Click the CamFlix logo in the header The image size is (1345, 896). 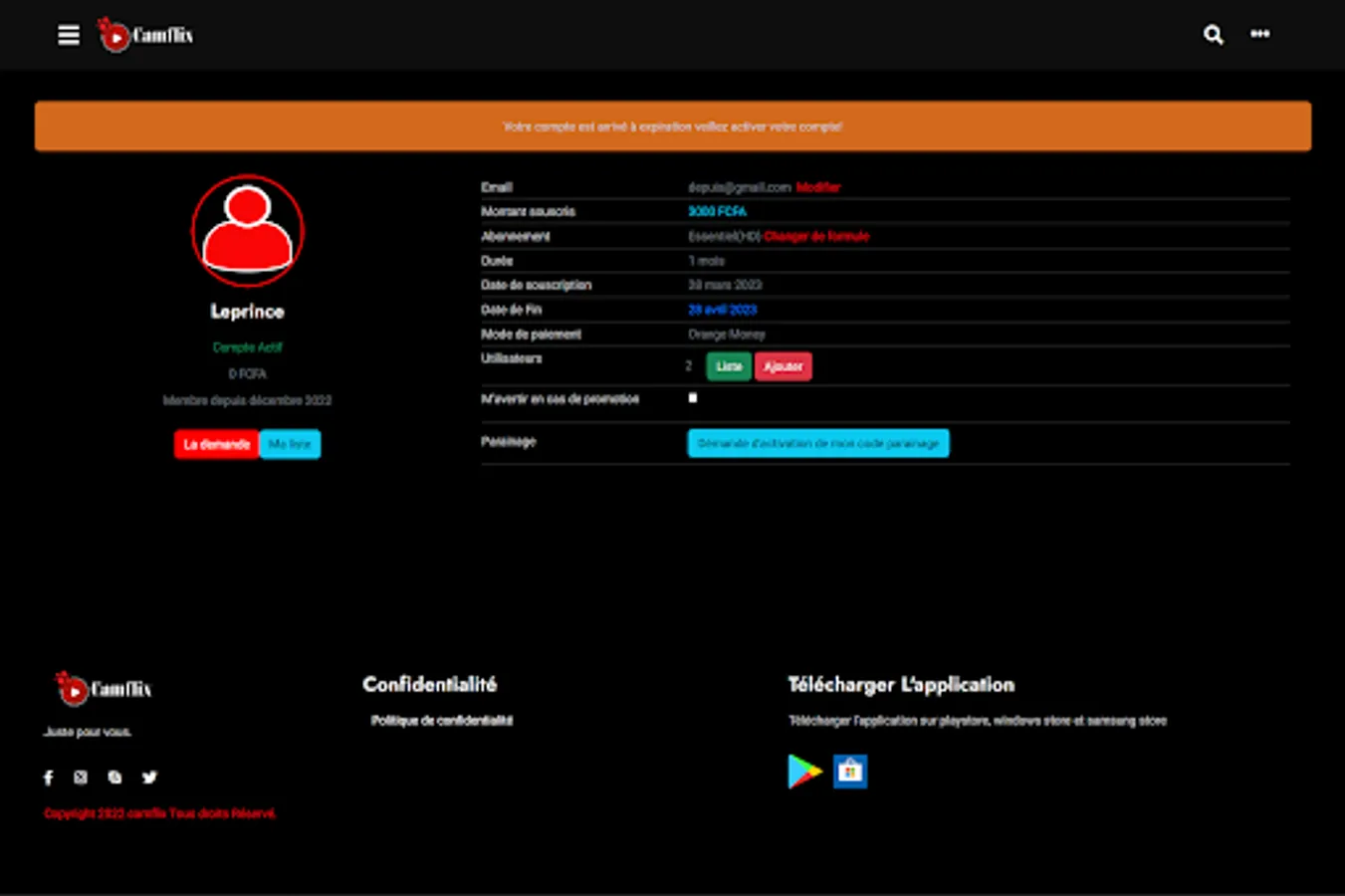point(143,33)
